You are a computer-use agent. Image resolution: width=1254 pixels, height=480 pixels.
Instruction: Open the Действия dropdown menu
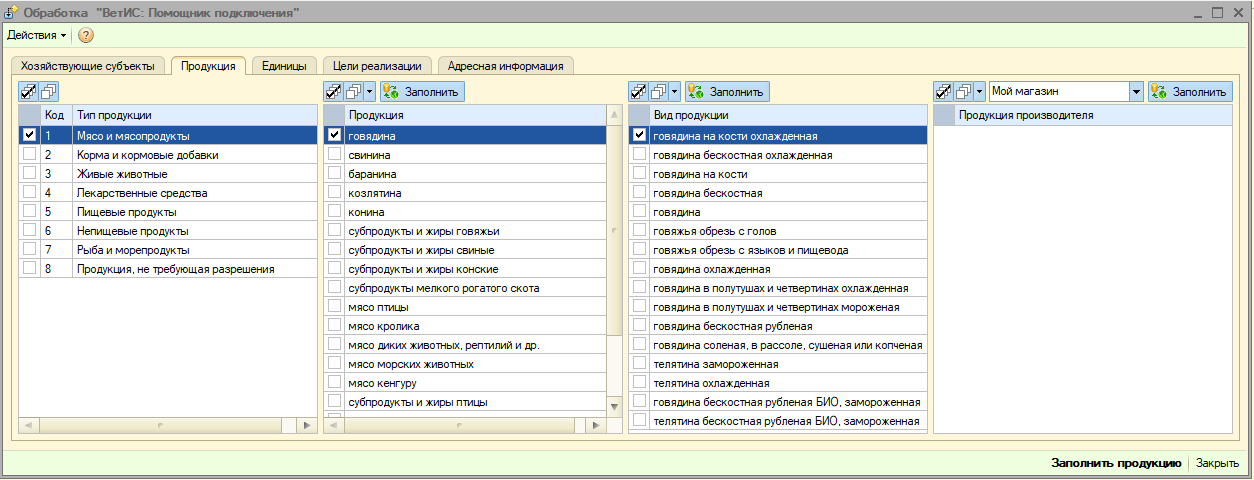coord(37,35)
